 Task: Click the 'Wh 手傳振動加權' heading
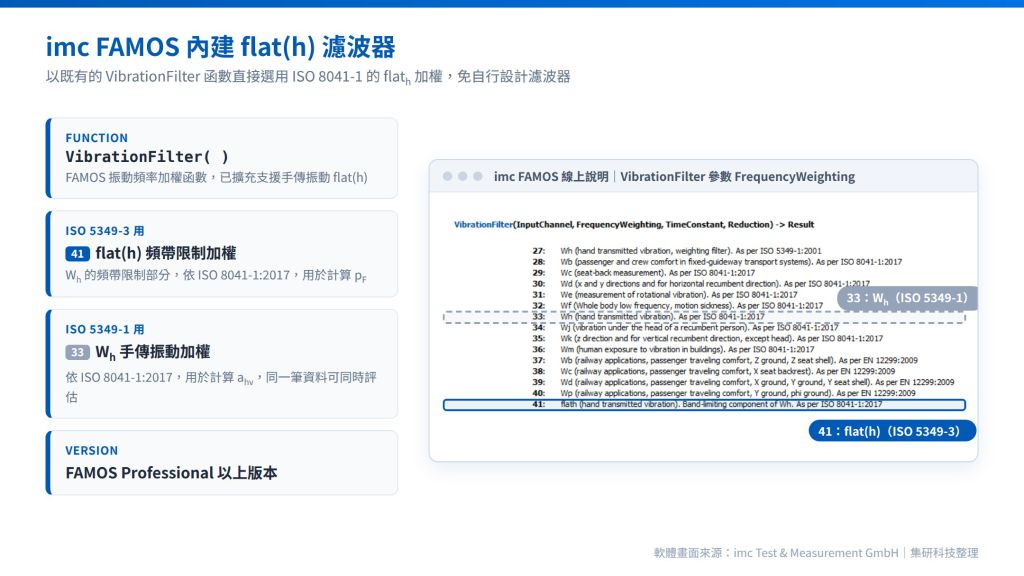153,353
